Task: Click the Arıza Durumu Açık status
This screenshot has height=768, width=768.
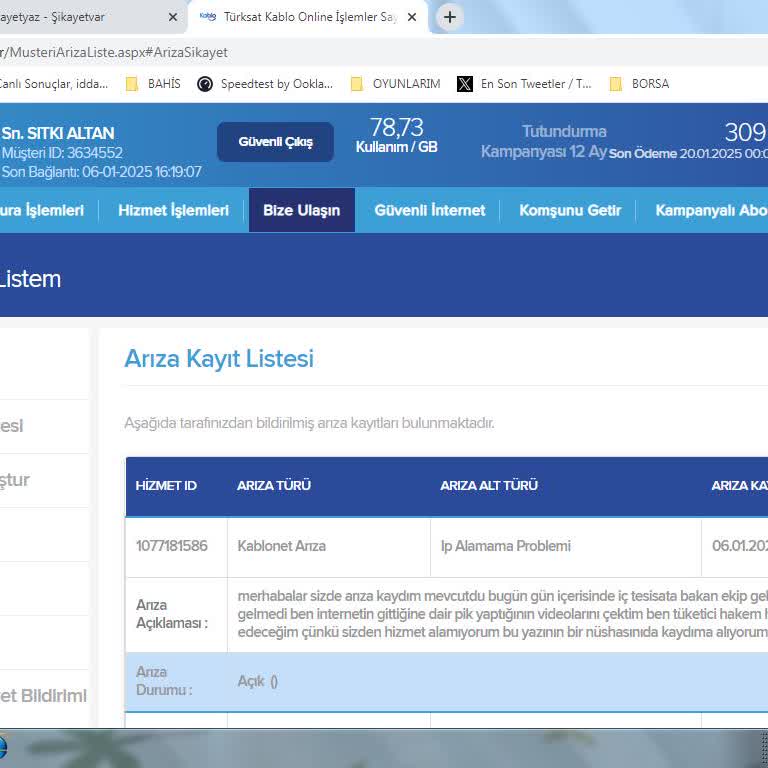Action: [x=258, y=681]
